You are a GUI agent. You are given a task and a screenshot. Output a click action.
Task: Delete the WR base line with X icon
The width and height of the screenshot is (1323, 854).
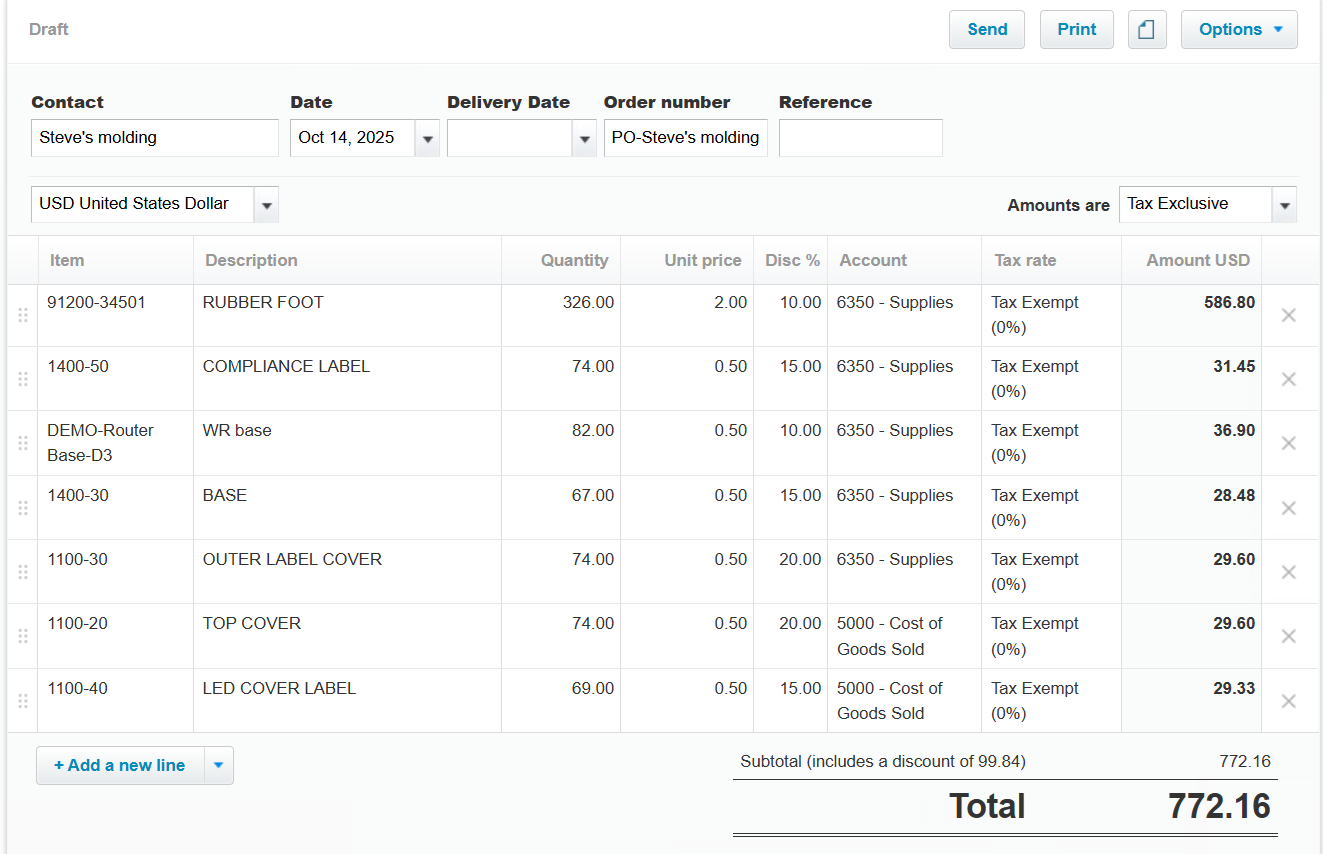1288,443
